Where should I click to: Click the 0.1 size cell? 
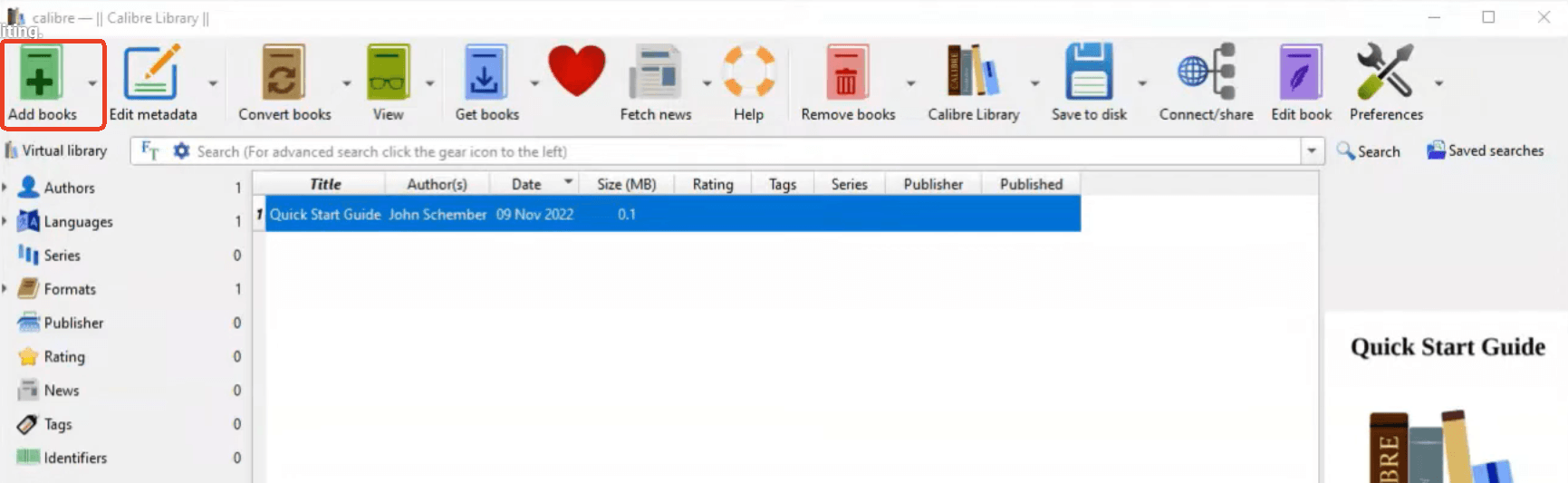coord(627,214)
